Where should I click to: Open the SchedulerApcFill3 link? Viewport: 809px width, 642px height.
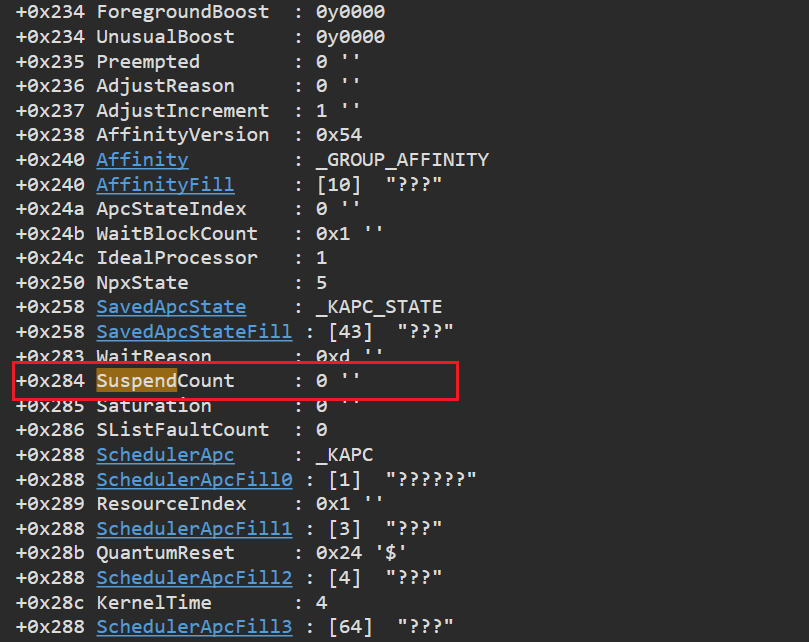[x=194, y=627]
